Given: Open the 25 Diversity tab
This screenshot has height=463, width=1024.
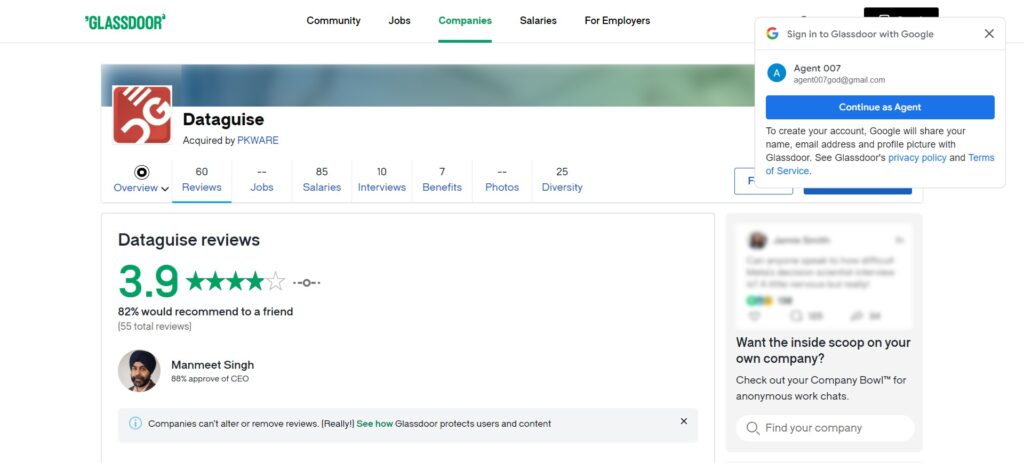Looking at the screenshot, I should tap(562, 180).
